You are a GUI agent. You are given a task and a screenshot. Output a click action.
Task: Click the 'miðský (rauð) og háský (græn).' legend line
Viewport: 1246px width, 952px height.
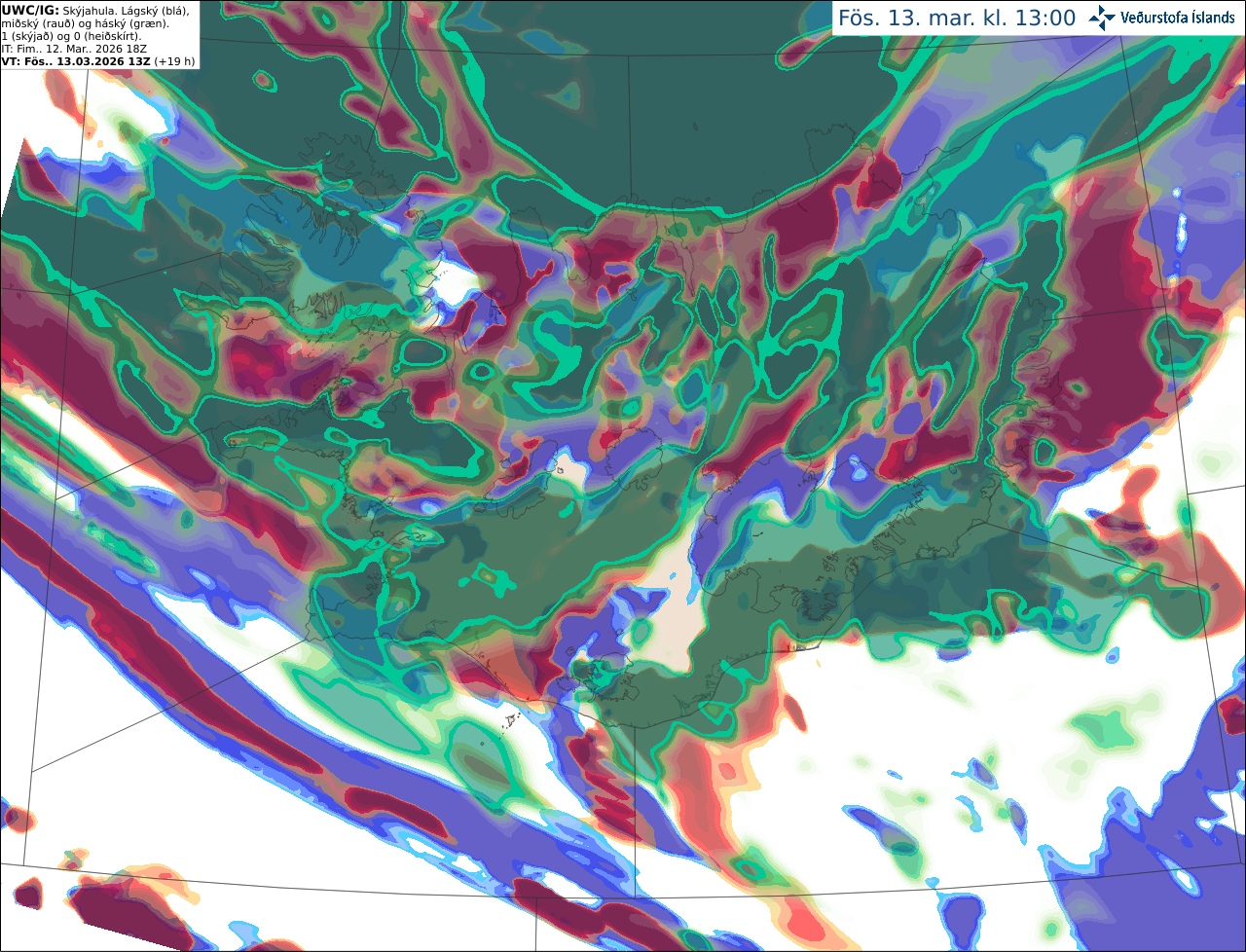click(85, 23)
